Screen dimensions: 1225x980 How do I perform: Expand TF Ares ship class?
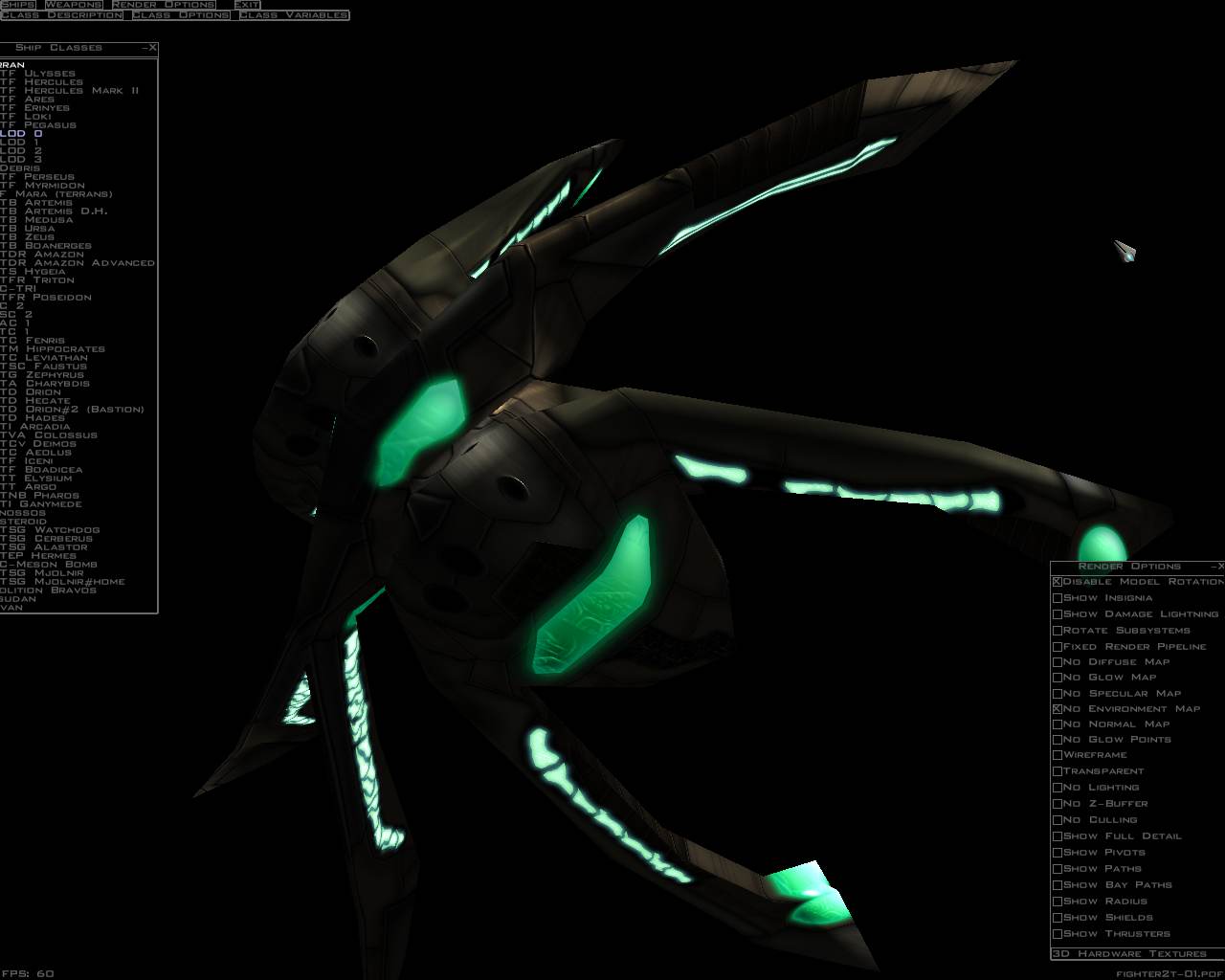coord(28,100)
